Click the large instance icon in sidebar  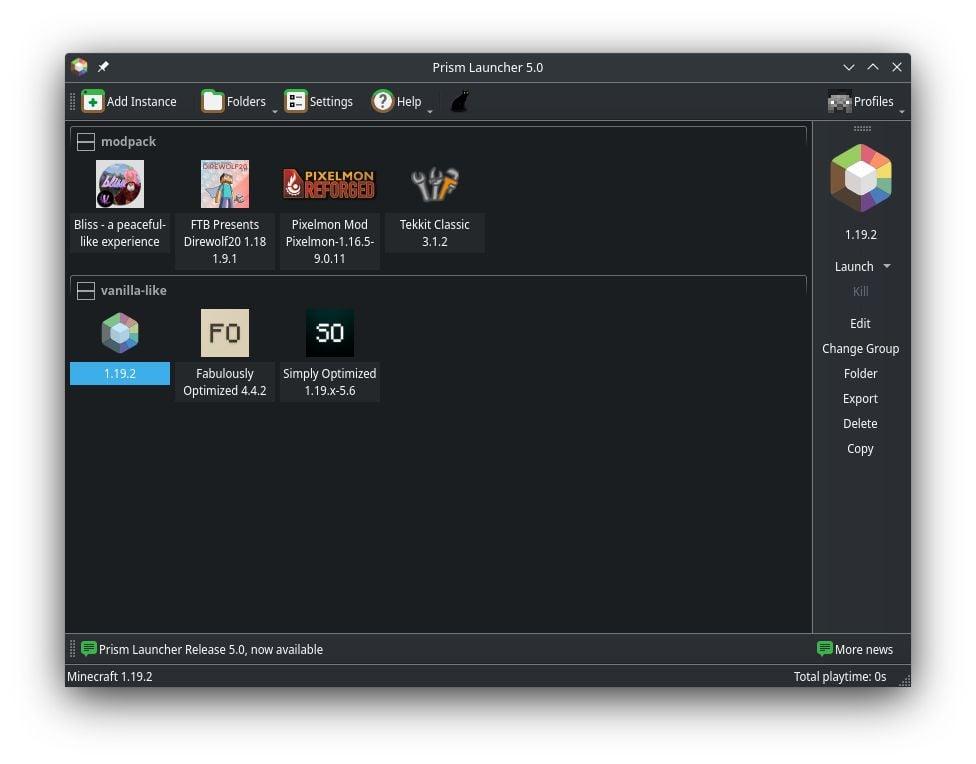point(861,179)
